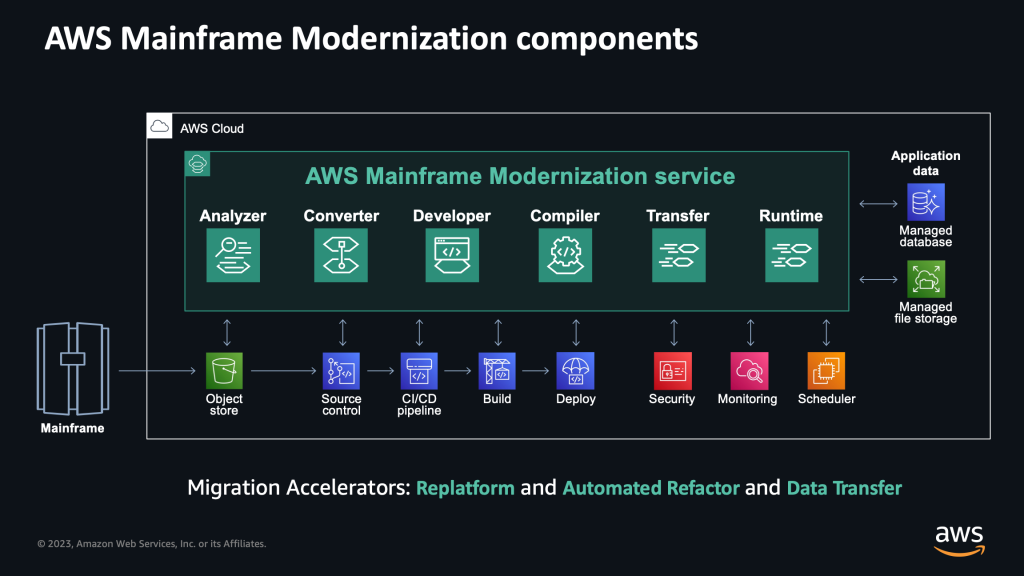Select the Analyzer component icon

(x=233, y=255)
